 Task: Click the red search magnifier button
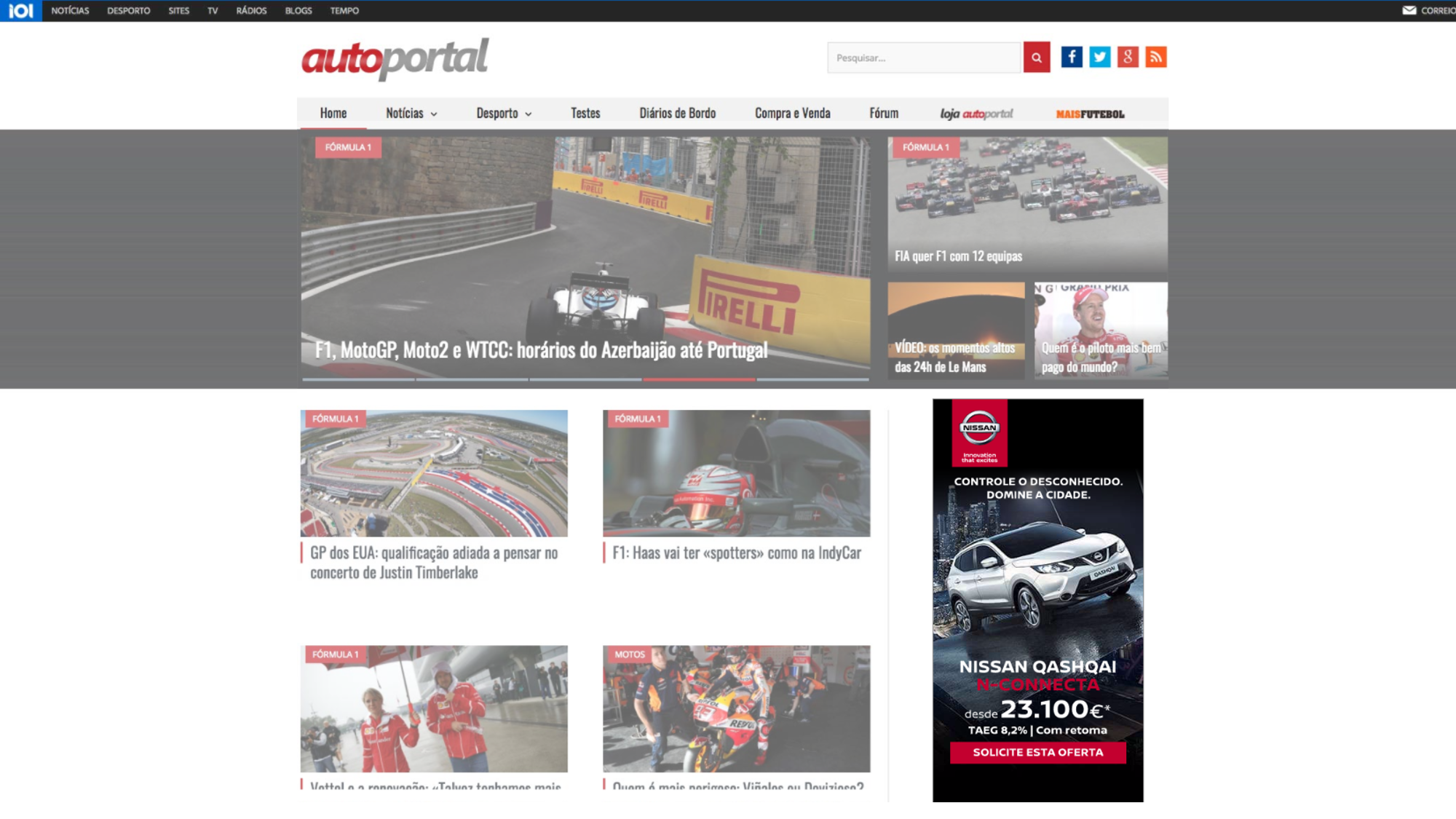pos(1036,58)
